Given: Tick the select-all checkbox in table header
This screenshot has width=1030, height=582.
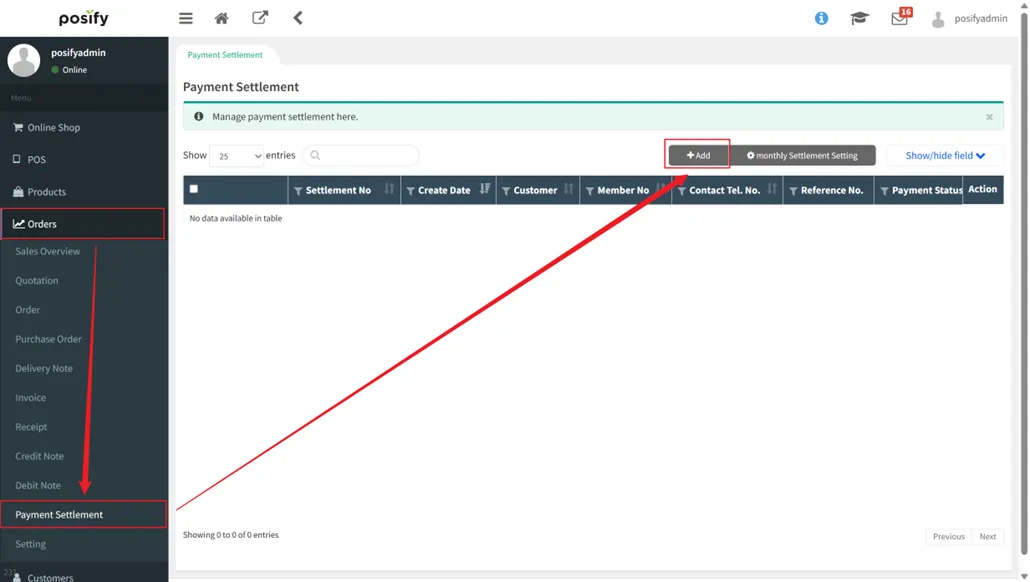Looking at the screenshot, I should click(194, 189).
